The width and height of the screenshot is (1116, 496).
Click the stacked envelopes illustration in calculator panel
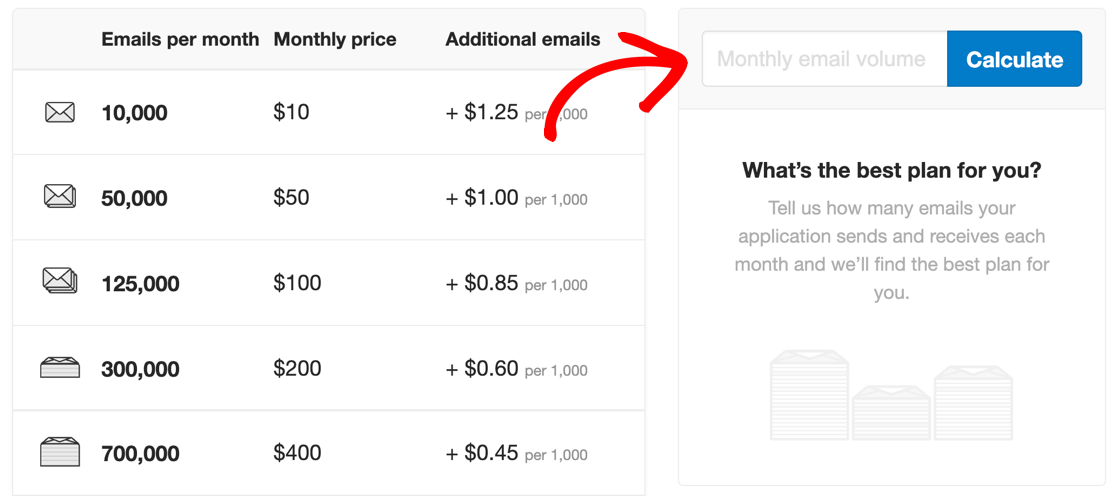[891, 395]
